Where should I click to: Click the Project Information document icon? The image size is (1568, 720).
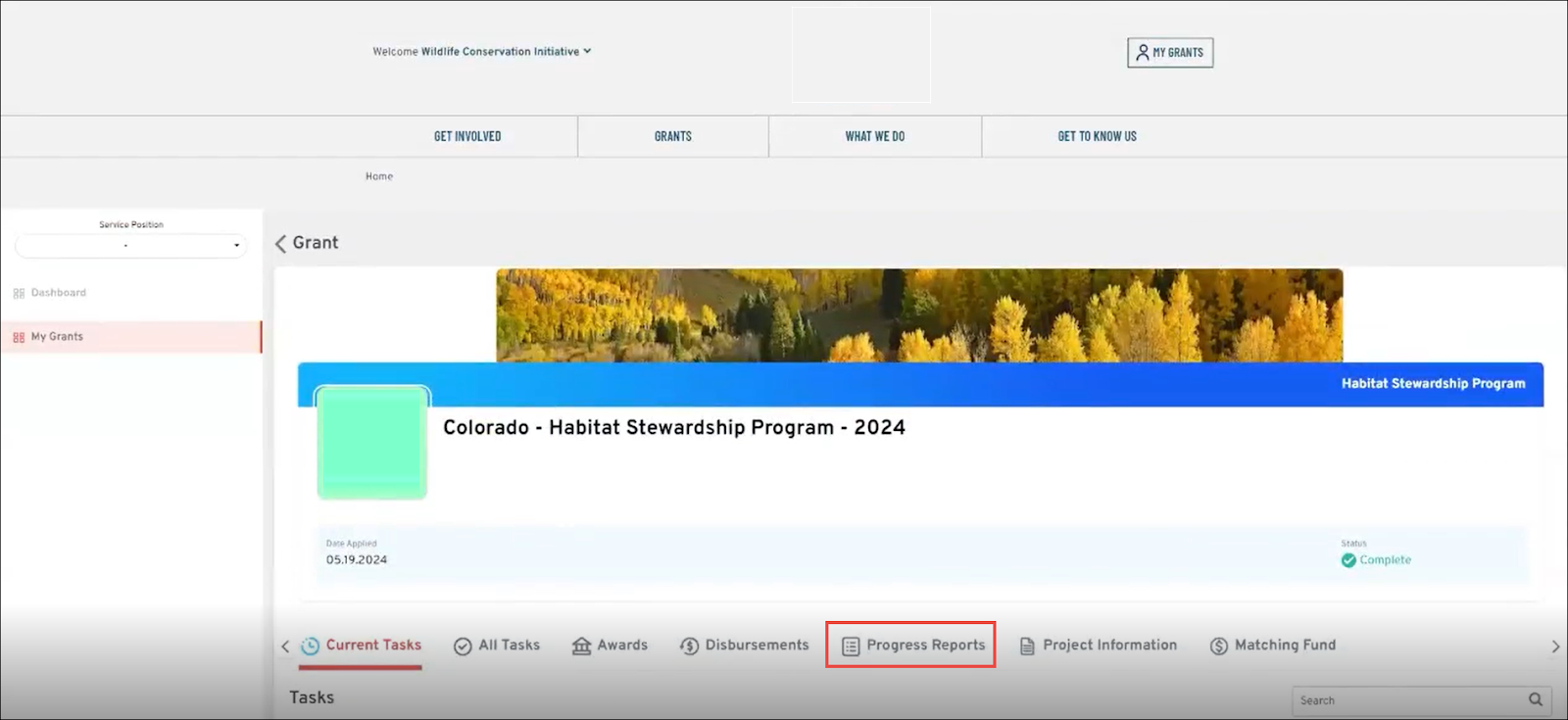pos(1027,647)
